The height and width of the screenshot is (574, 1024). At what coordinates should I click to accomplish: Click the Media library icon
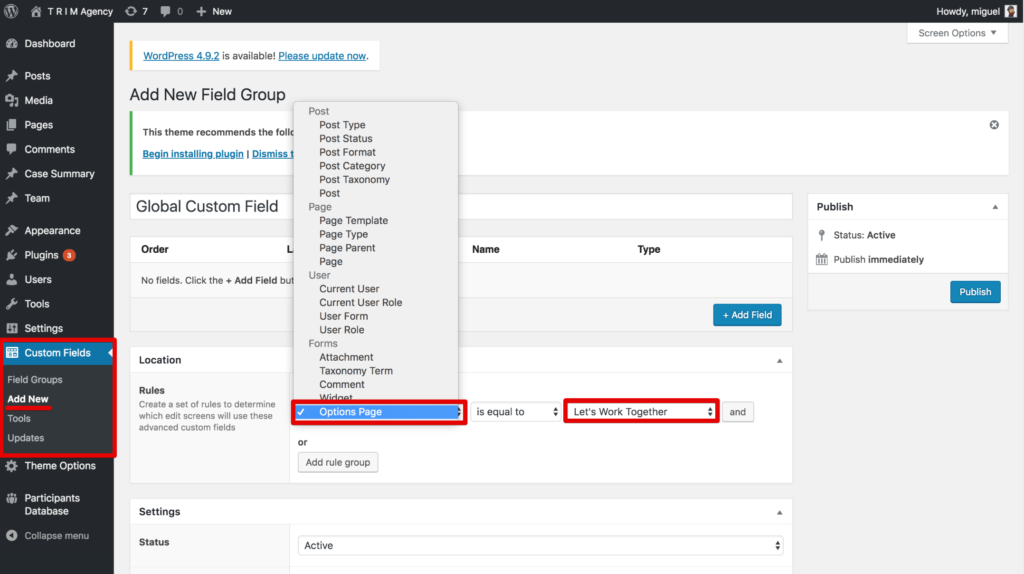pyautogui.click(x=12, y=100)
